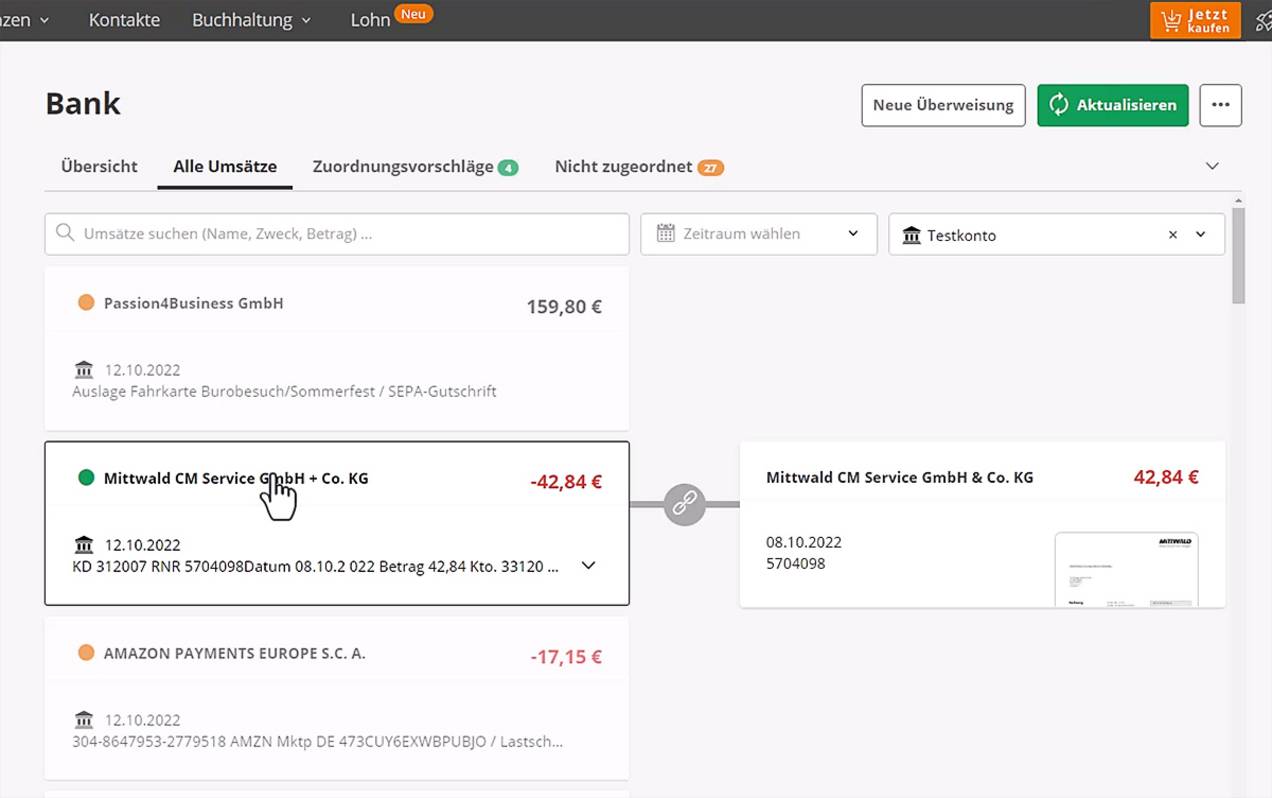Click the -42,84 € transaction amount
Image resolution: width=1272 pixels, height=798 pixels.
(x=566, y=482)
